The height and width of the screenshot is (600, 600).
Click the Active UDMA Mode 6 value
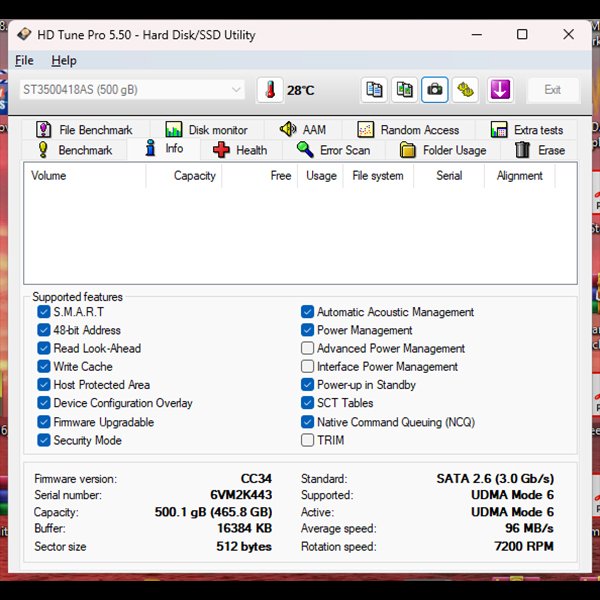pos(512,512)
